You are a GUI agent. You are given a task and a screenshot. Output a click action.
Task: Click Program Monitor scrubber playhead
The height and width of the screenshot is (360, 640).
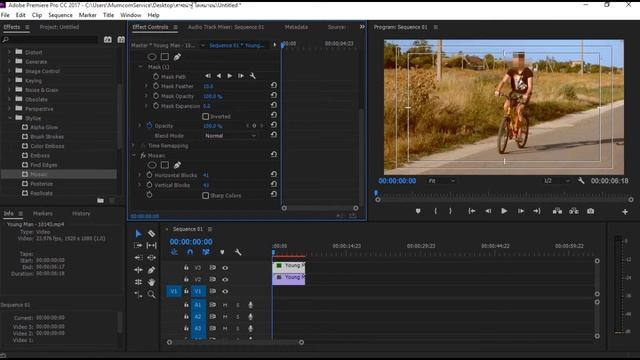pyautogui.click(x=376, y=193)
